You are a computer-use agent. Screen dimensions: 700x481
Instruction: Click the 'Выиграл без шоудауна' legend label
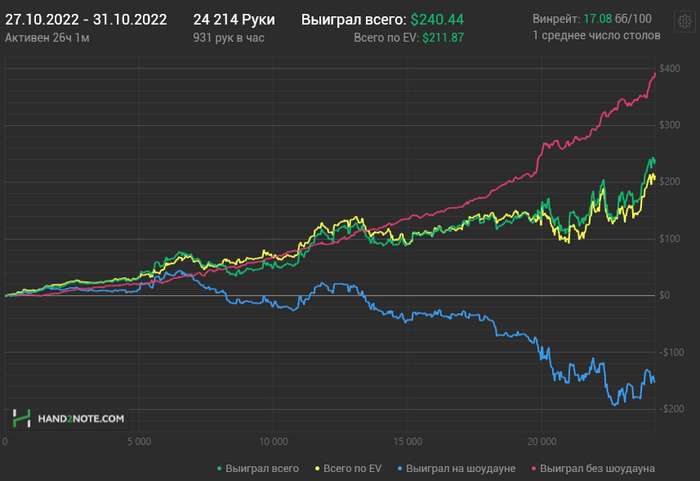tap(597, 468)
